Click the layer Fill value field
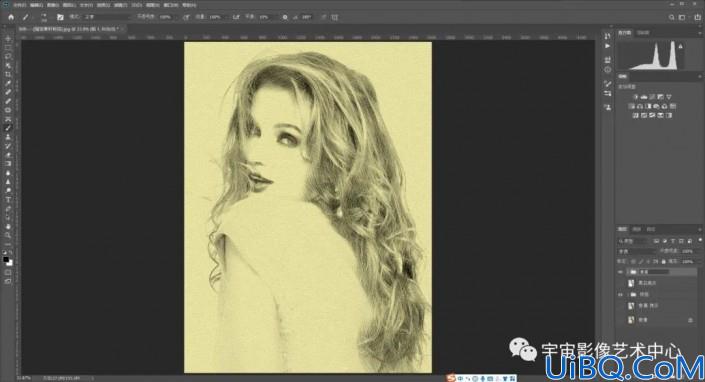Image resolution: width=705 pixels, height=382 pixels. pos(688,262)
